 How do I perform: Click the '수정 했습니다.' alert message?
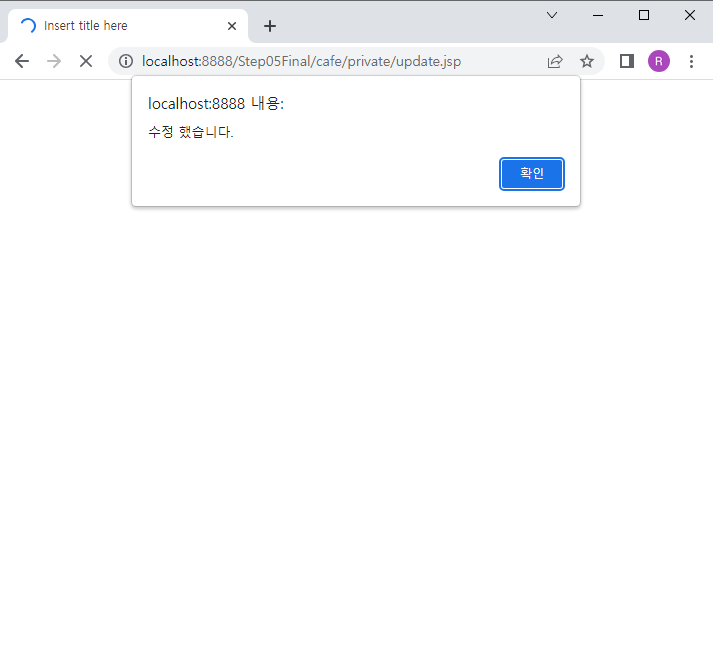(x=191, y=132)
